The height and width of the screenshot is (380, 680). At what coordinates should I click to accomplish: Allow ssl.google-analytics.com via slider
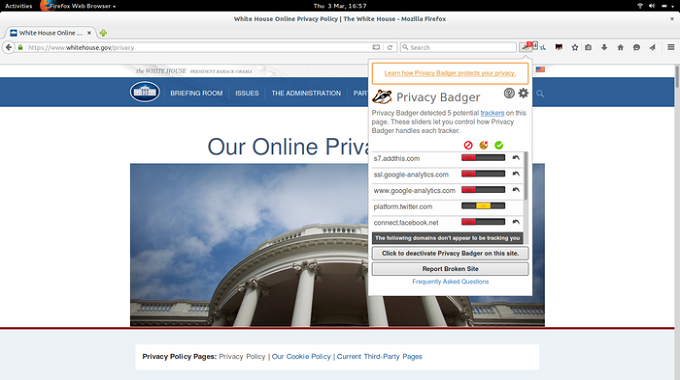(x=498, y=174)
